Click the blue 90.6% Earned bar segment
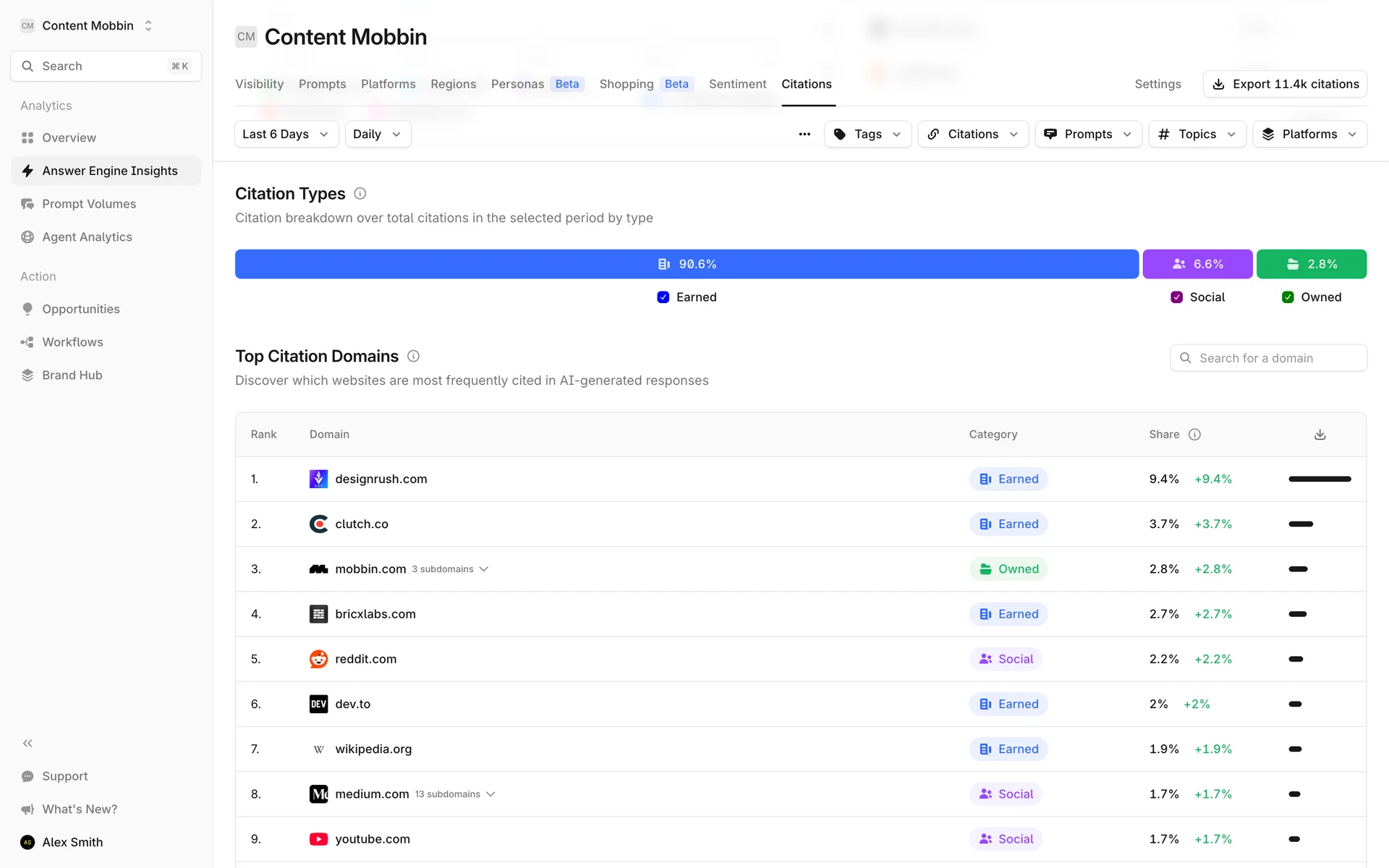The image size is (1389, 868). click(x=686, y=264)
